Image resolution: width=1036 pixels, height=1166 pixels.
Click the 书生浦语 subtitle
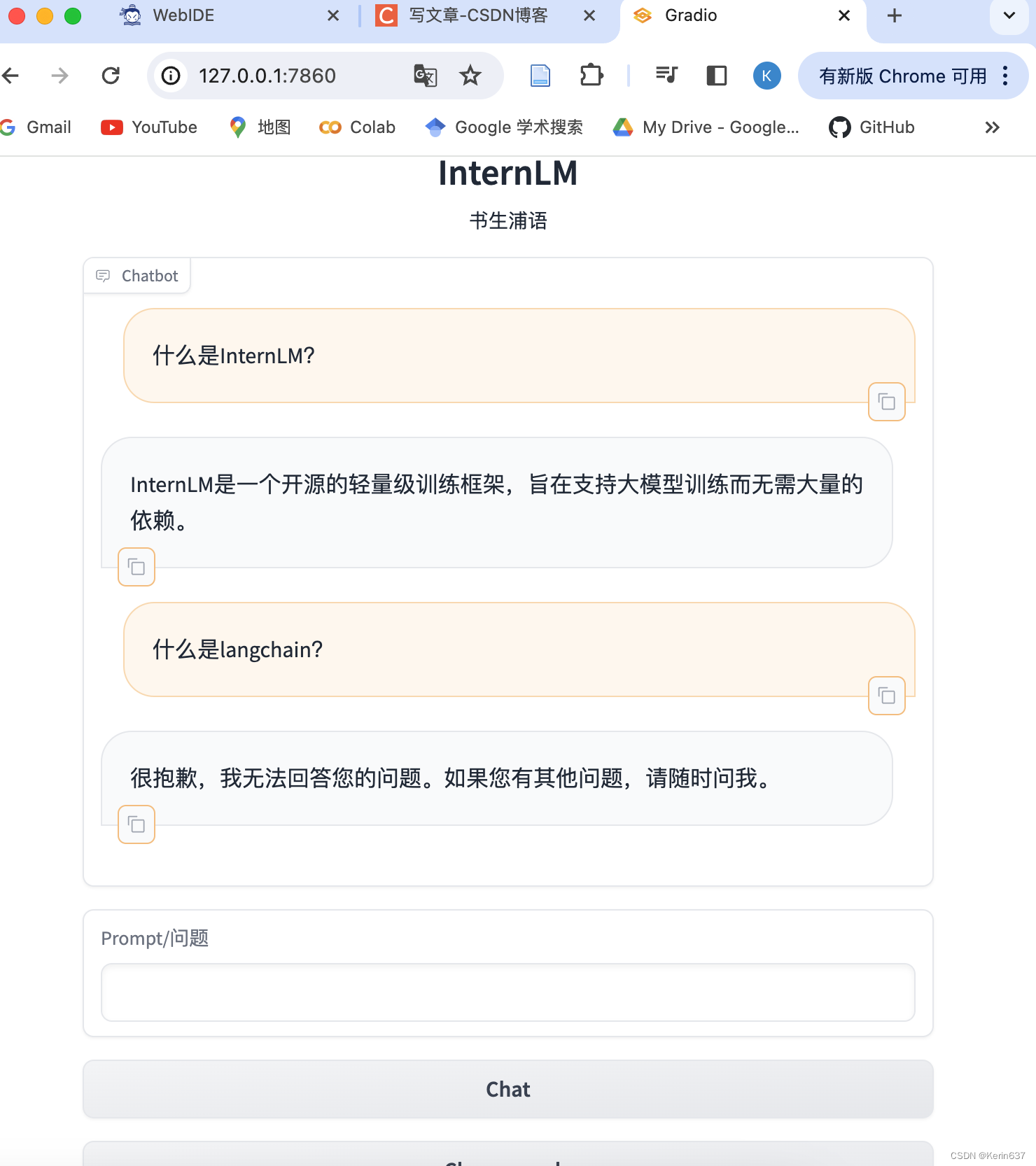[508, 221]
